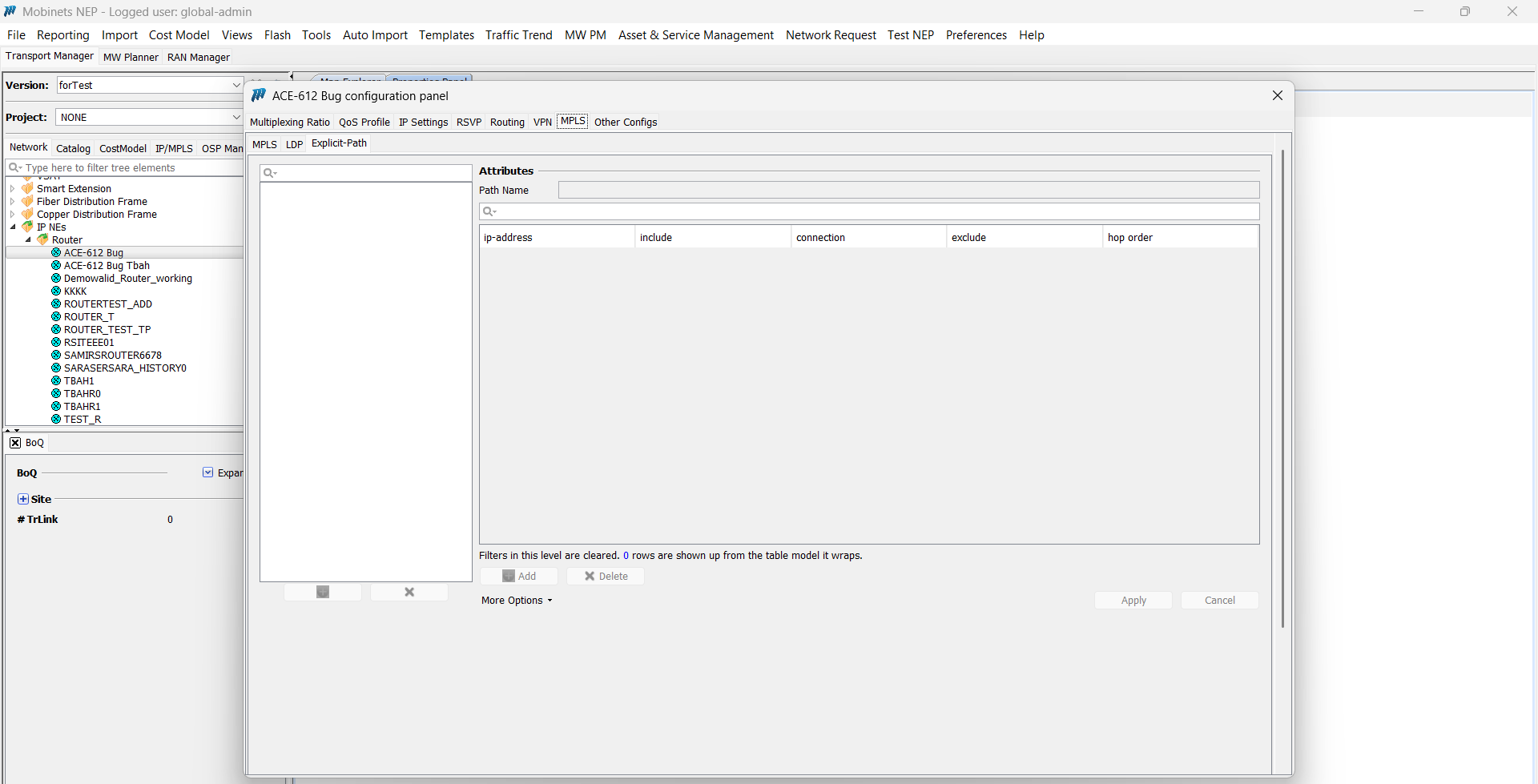
Task: Switch to the LDP sub-tab
Action: [294, 144]
